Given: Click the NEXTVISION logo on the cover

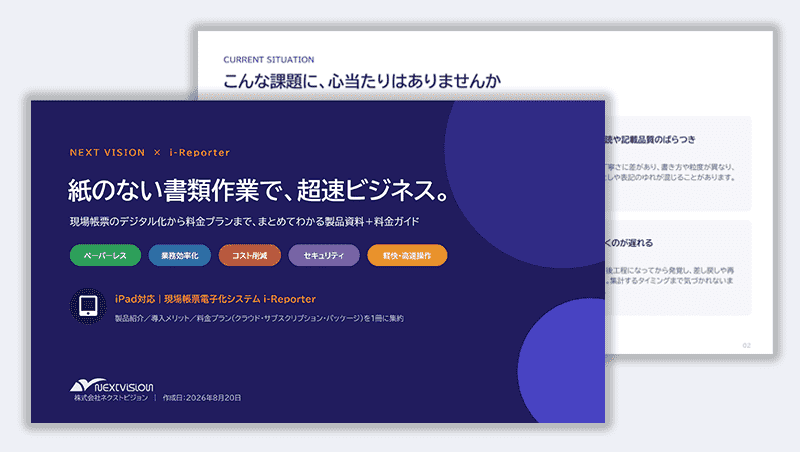Looking at the screenshot, I should (111, 385).
